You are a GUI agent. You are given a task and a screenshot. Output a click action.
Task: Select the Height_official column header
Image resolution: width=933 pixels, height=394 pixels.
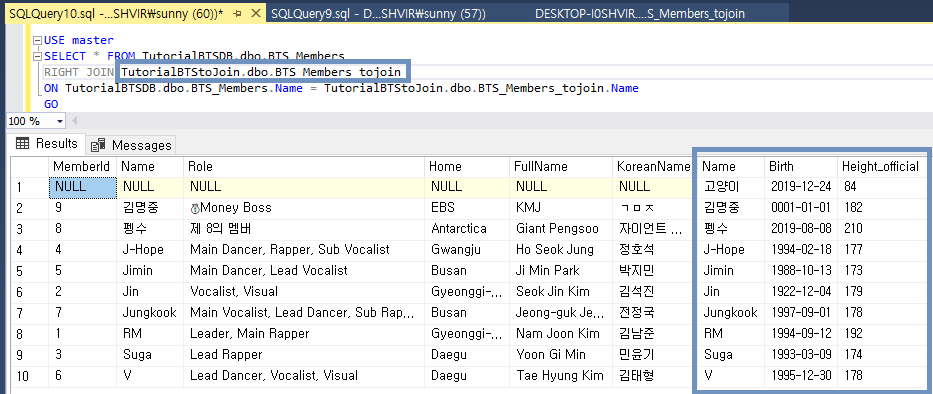[881, 167]
